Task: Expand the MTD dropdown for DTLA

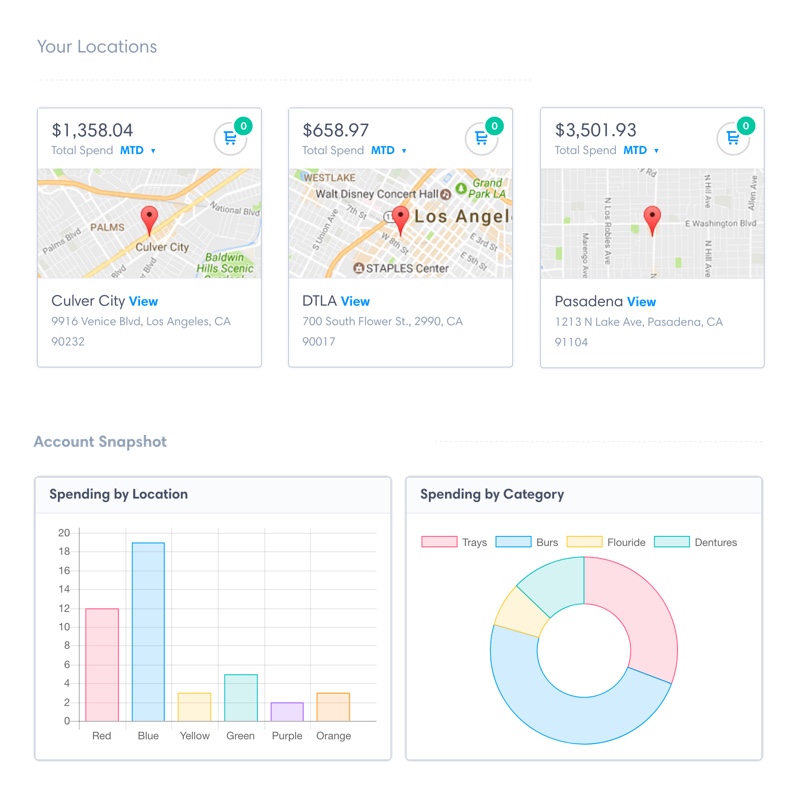Action: [389, 151]
